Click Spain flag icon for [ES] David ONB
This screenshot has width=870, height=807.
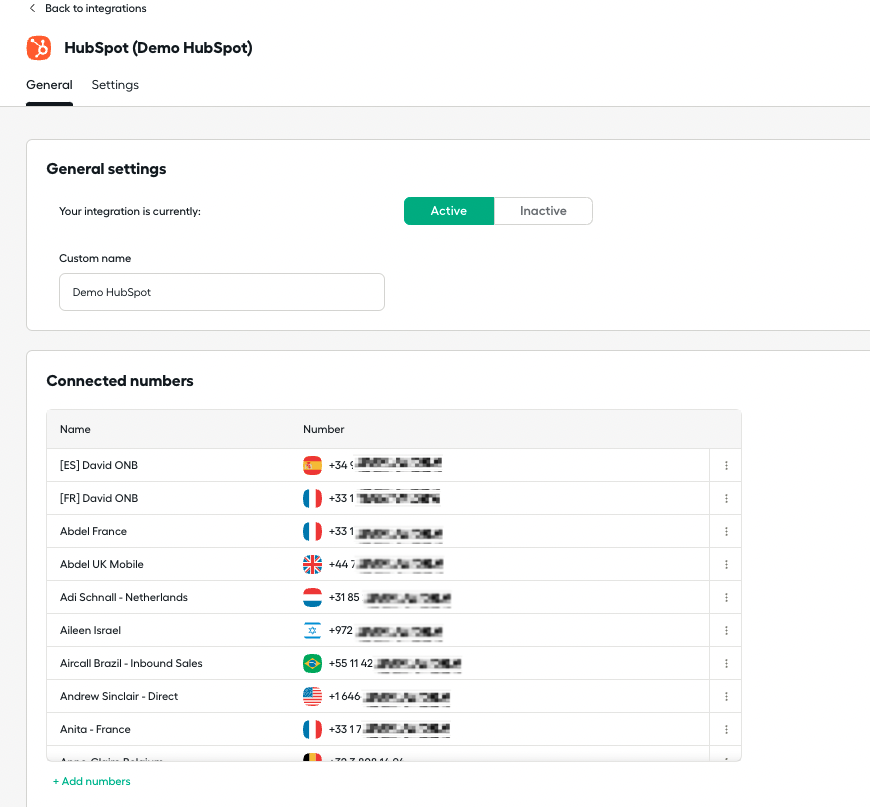pos(312,465)
